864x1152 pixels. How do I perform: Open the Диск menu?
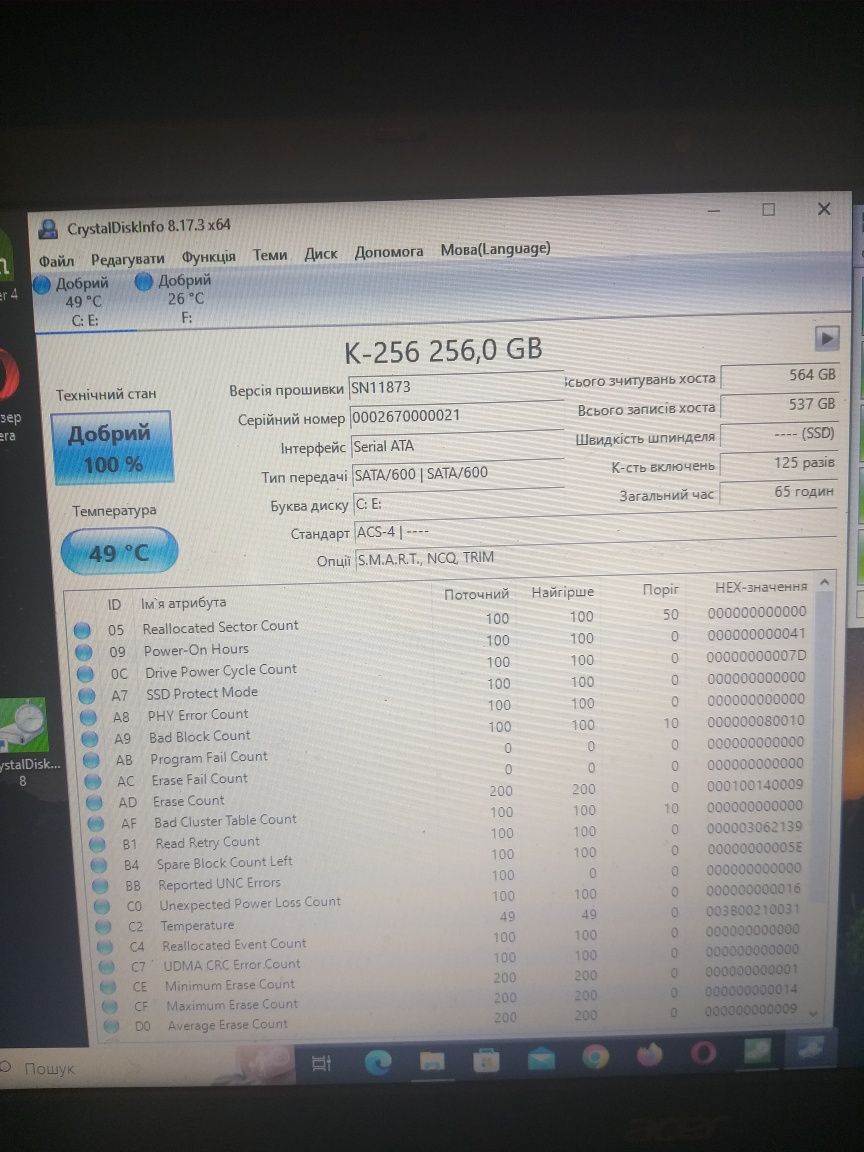click(321, 253)
